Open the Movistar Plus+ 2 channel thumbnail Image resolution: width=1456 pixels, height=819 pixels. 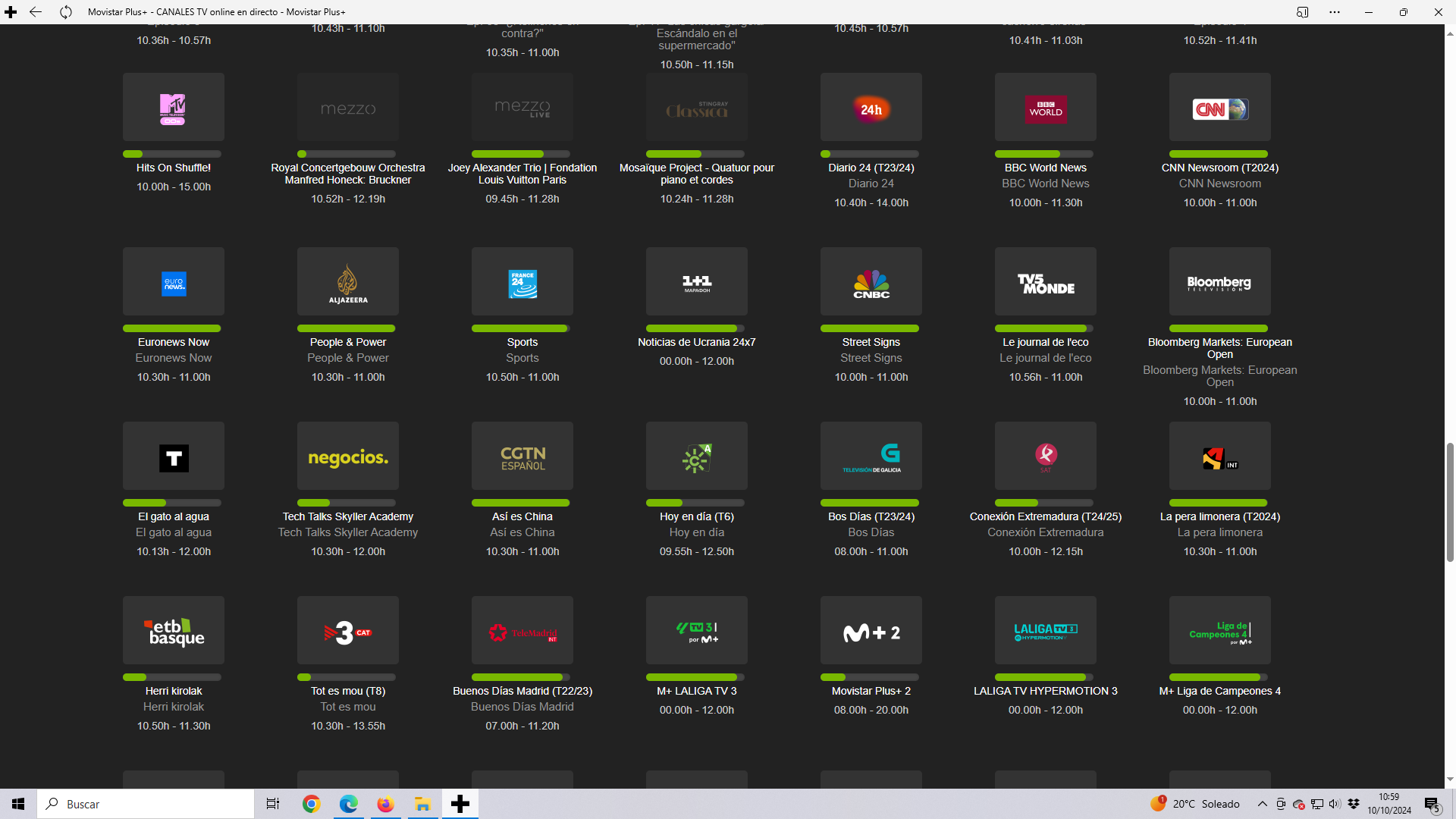871,630
